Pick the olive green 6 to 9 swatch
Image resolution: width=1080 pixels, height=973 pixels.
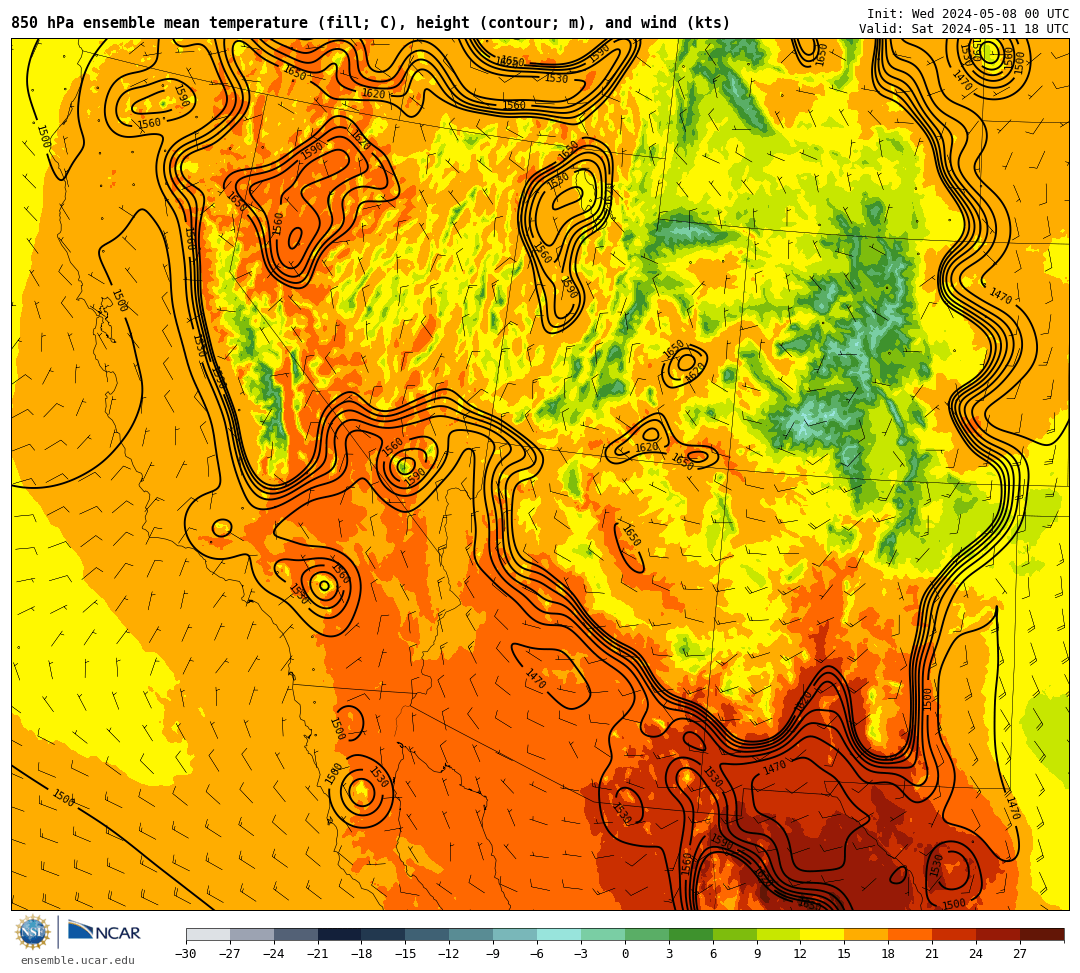735,934
